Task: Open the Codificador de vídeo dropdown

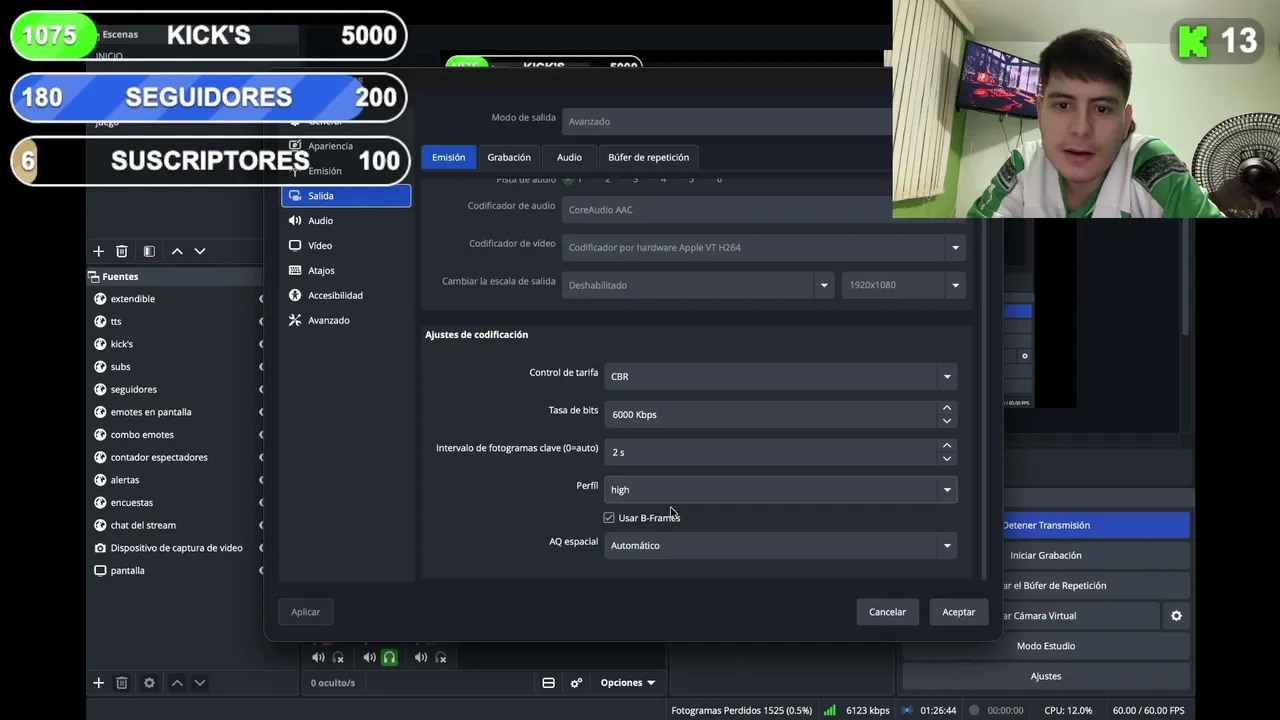Action: click(x=764, y=248)
